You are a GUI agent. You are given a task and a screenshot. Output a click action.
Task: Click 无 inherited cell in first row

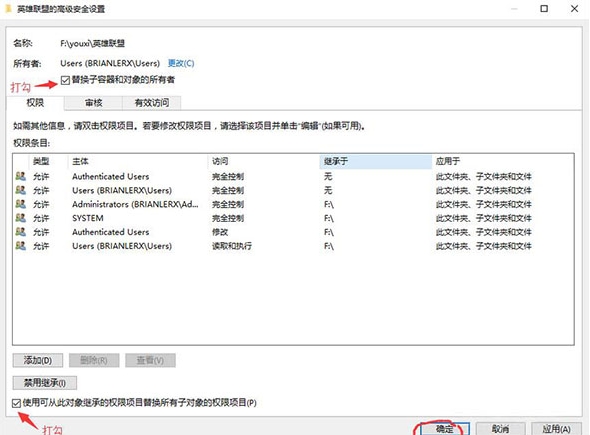[328, 176]
